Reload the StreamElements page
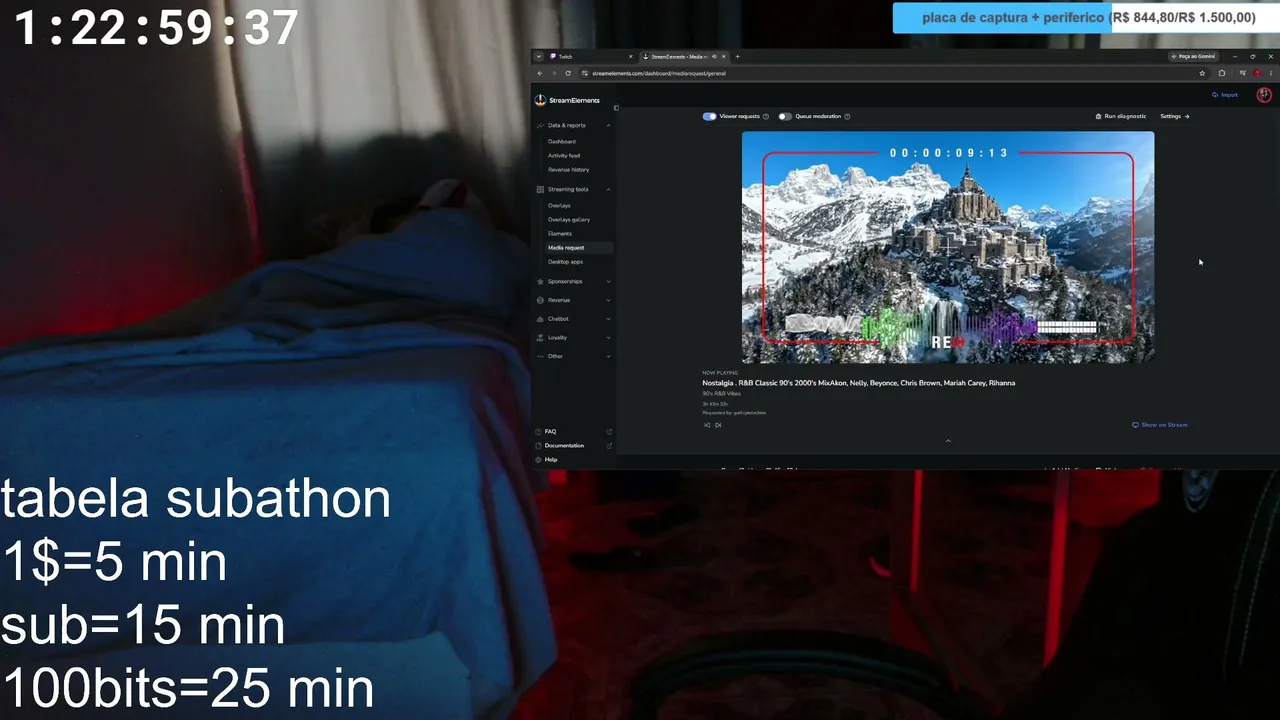The image size is (1280, 720). click(x=568, y=73)
